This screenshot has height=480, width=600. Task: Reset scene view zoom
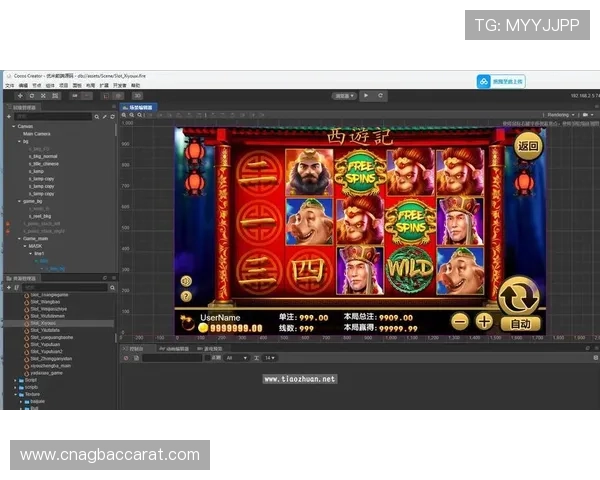(140, 115)
